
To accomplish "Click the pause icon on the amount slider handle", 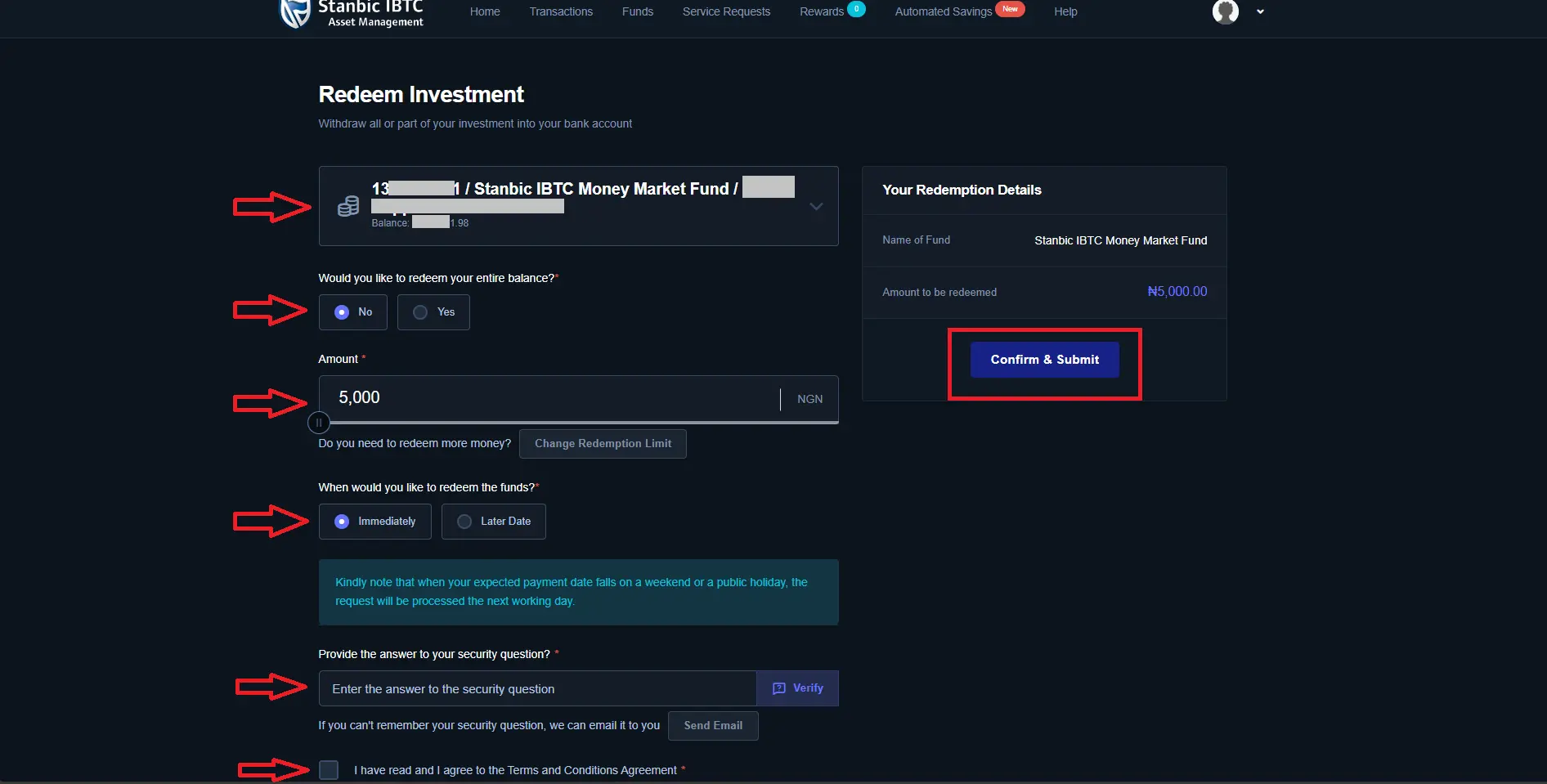I will click(319, 423).
